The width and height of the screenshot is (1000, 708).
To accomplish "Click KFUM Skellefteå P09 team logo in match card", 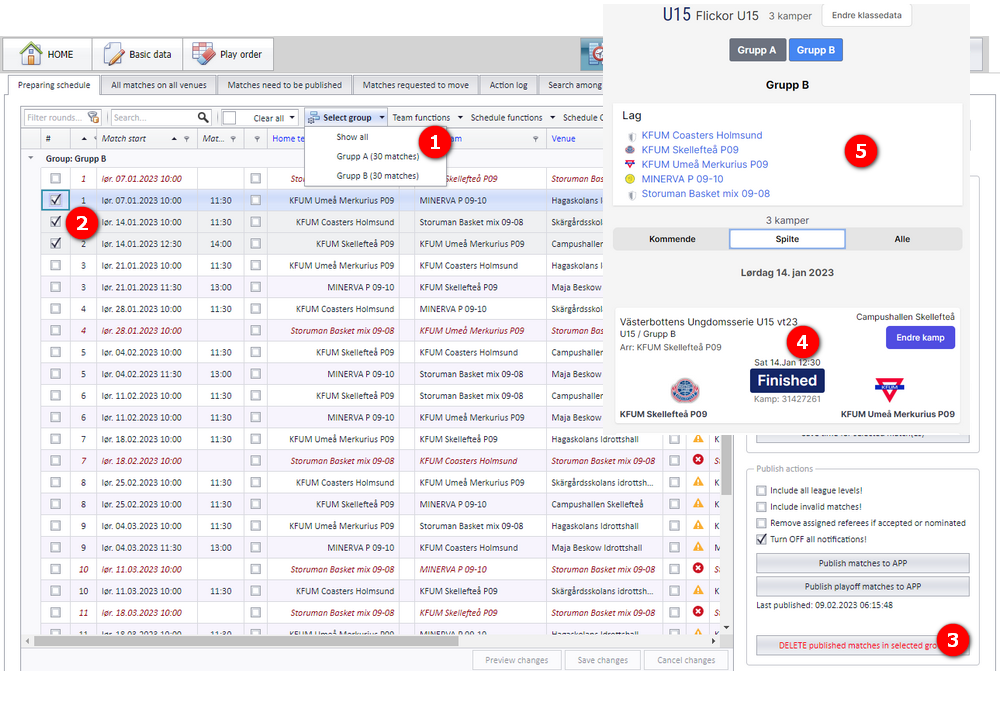I will (685, 390).
